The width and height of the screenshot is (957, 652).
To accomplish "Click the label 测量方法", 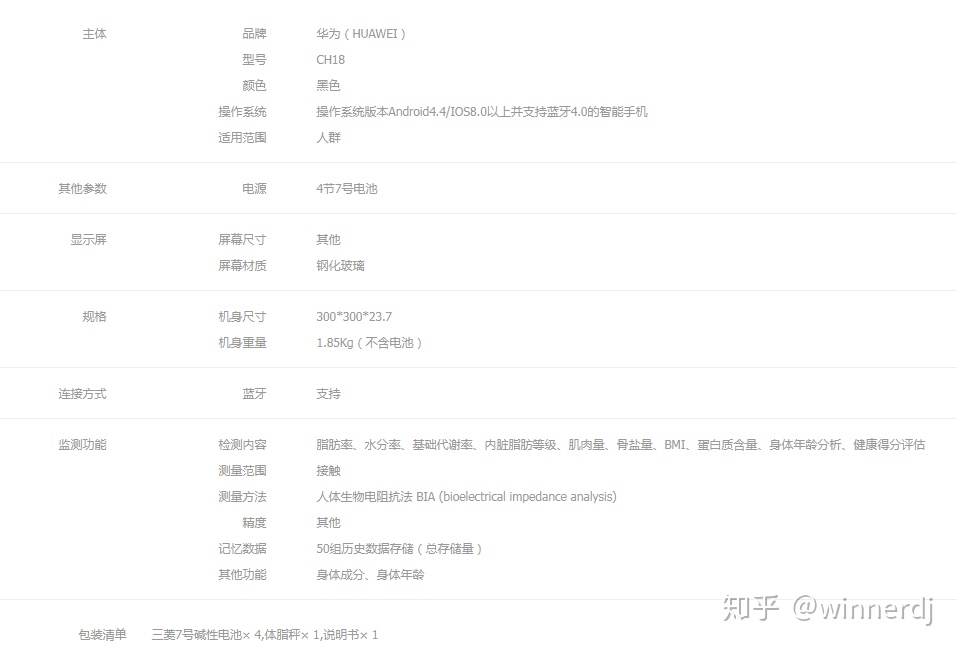I will click(x=242, y=497).
